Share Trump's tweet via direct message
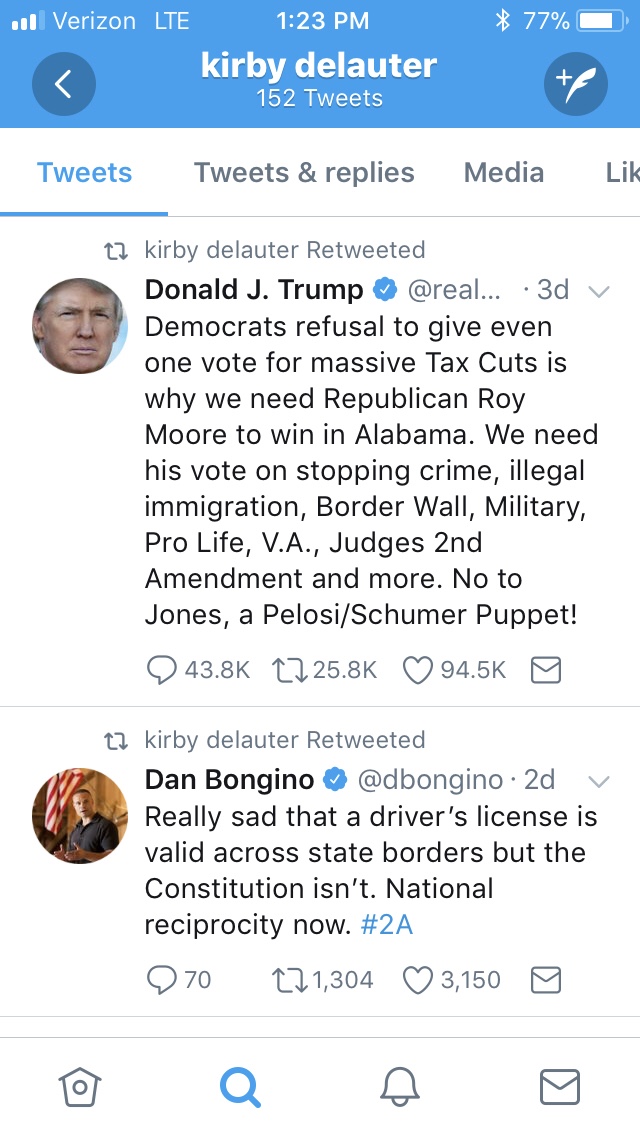This screenshot has width=640, height=1136. pos(545,670)
